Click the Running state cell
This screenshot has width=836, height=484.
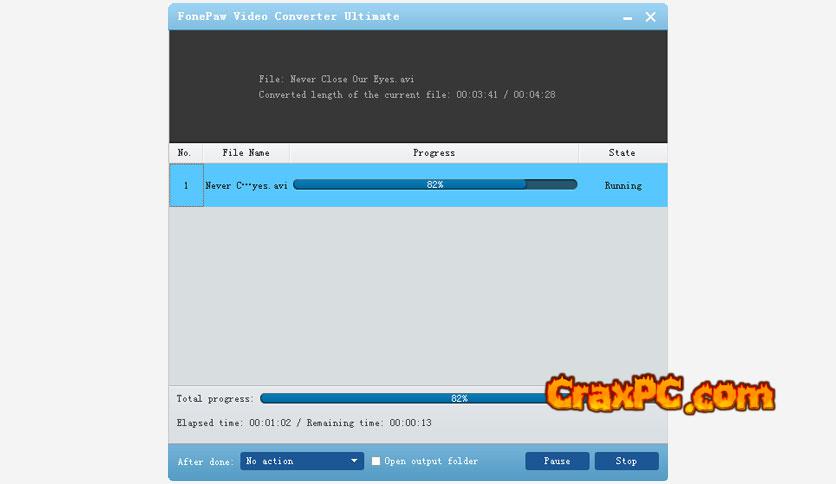click(x=623, y=186)
